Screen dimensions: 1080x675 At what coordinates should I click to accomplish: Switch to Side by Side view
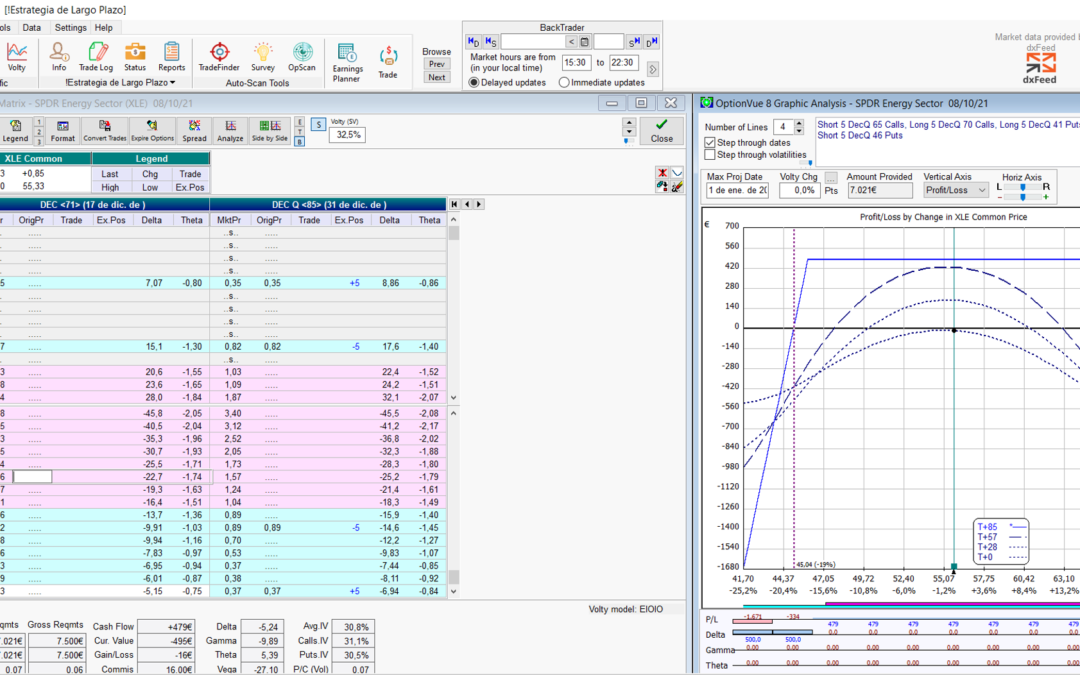pyautogui.click(x=269, y=131)
